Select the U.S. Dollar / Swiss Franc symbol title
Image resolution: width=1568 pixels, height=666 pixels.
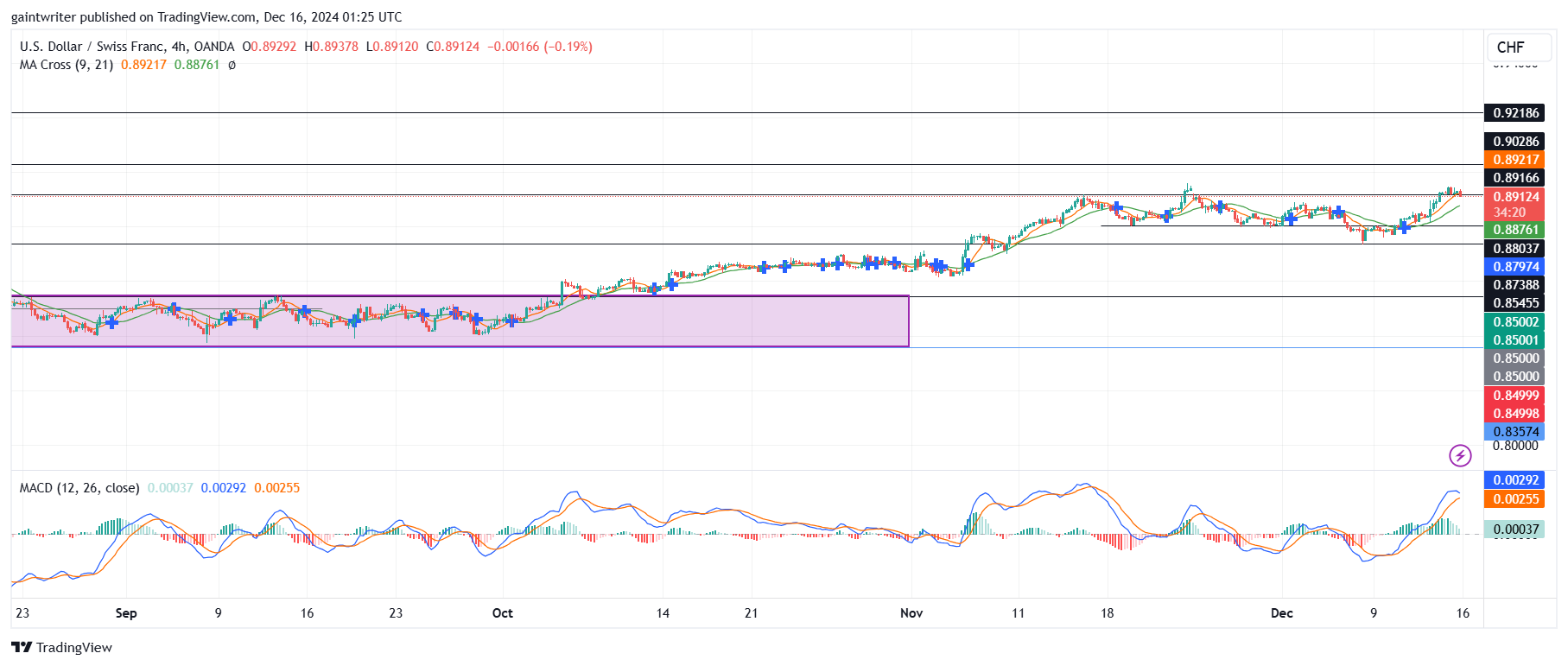pyautogui.click(x=126, y=47)
